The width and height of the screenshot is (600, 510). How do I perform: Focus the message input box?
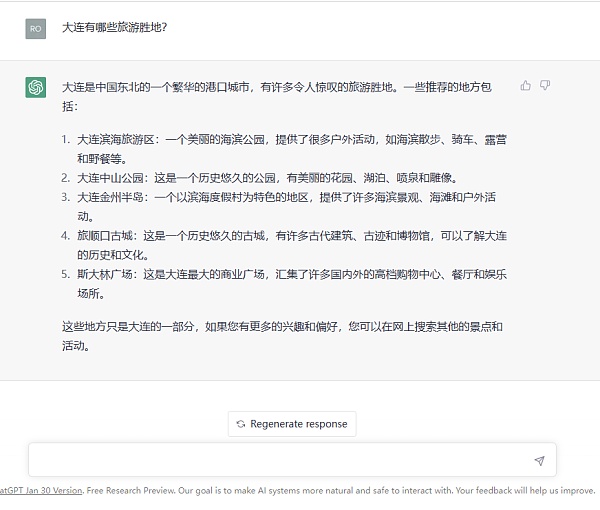(x=280, y=461)
